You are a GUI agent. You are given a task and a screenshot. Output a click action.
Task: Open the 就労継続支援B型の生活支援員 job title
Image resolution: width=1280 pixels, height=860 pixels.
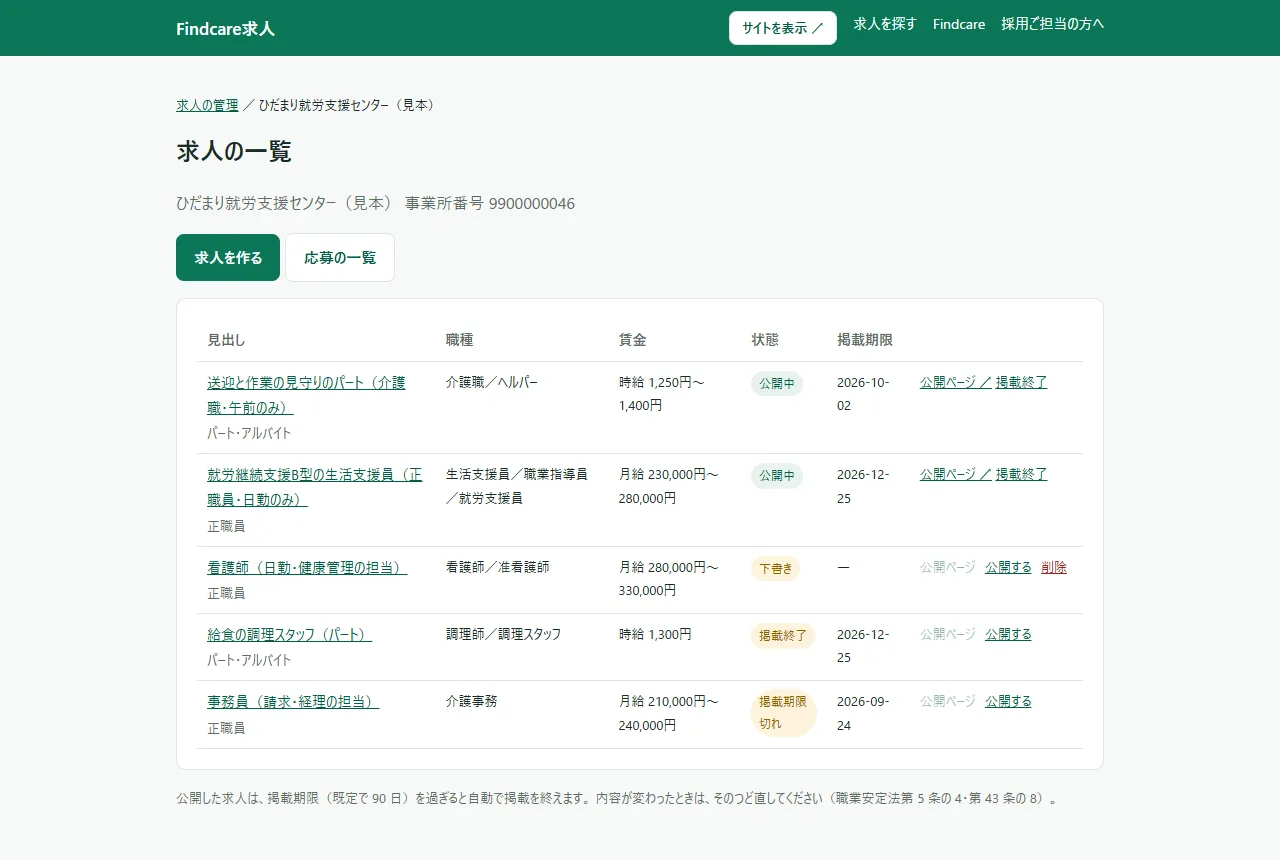tap(314, 487)
